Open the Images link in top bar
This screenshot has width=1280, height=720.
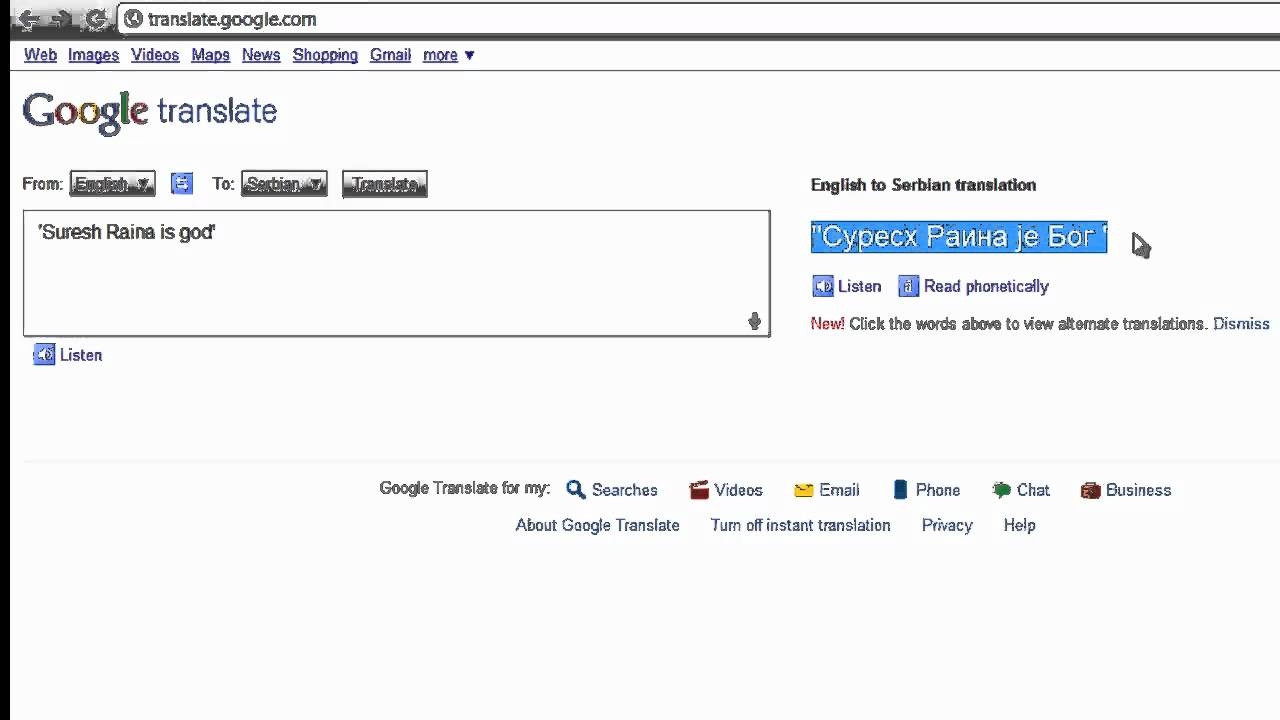[x=93, y=55]
